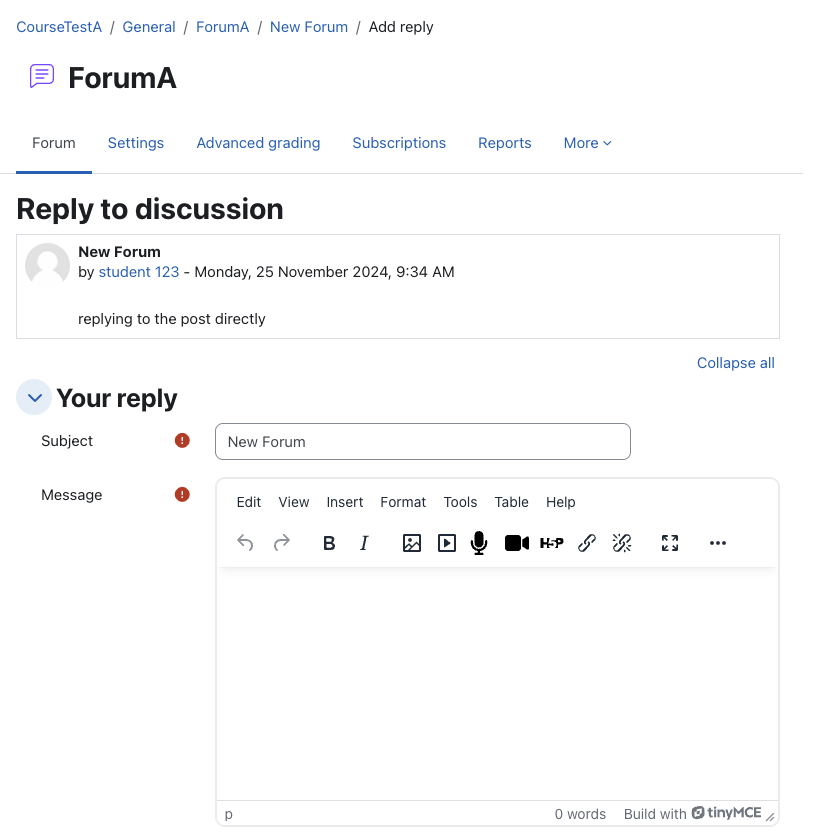Open the More dropdown in navigation tabs
Image resolution: width=818 pixels, height=838 pixels.
click(587, 143)
